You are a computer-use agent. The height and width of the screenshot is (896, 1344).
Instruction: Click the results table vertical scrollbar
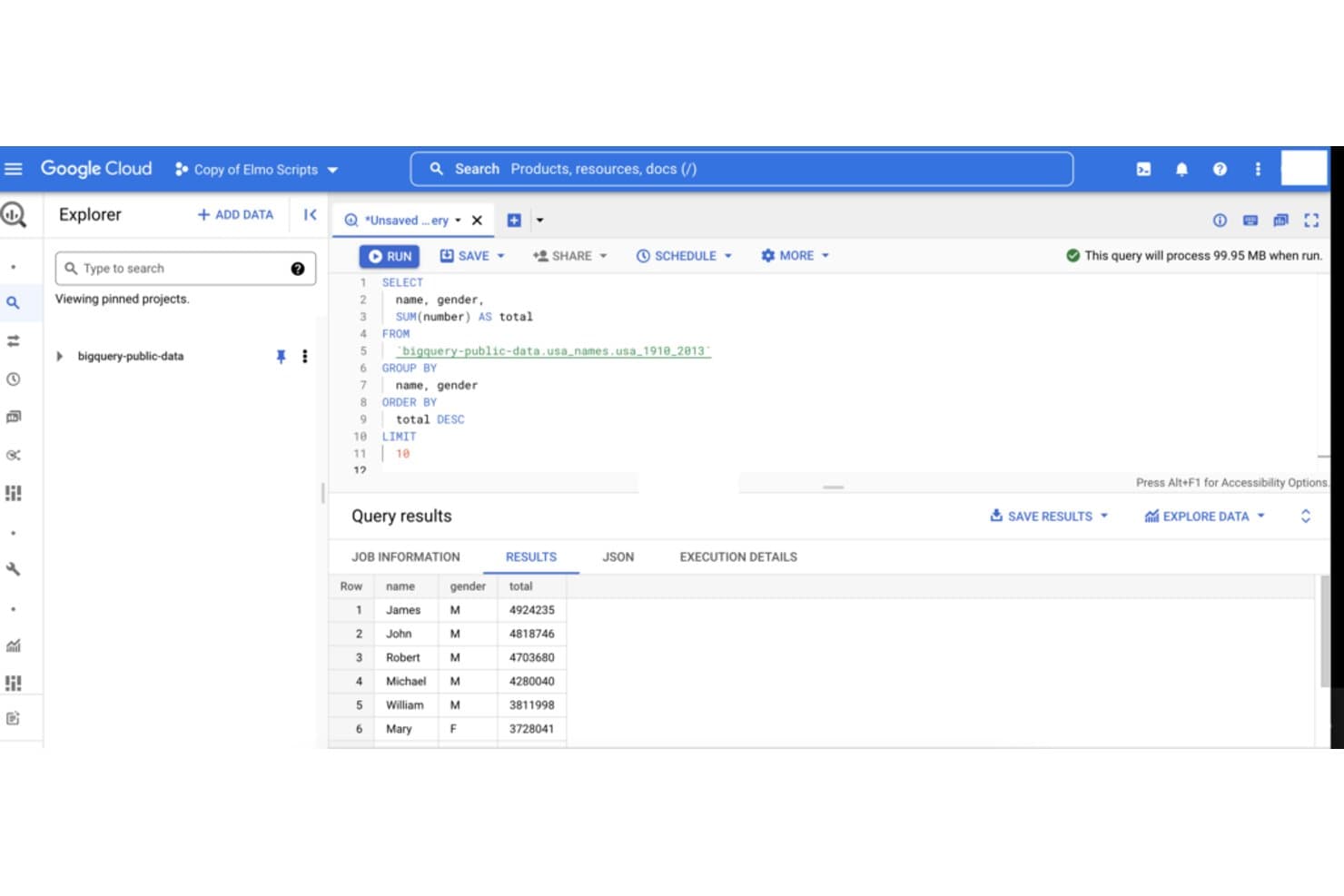point(1325,631)
